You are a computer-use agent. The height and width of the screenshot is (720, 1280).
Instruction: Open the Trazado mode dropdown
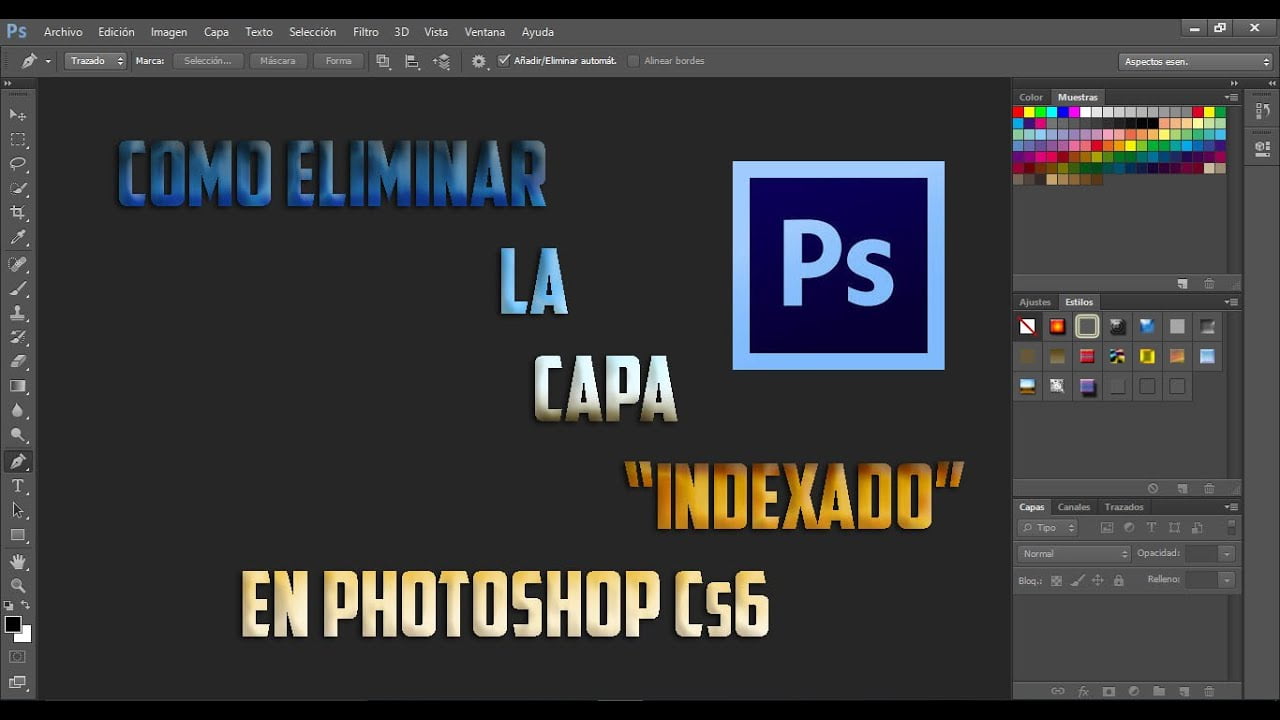pyautogui.click(x=96, y=61)
